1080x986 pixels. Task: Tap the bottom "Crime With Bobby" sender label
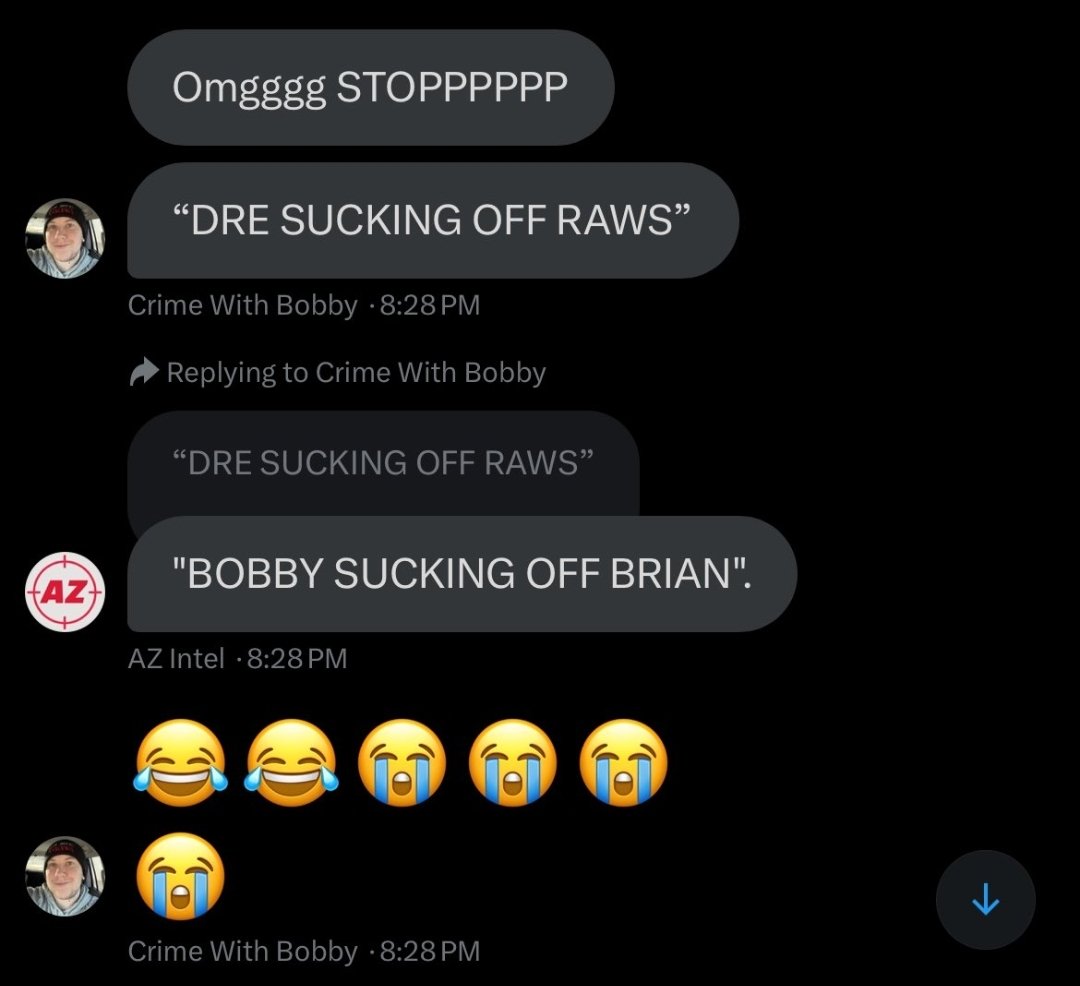(242, 951)
